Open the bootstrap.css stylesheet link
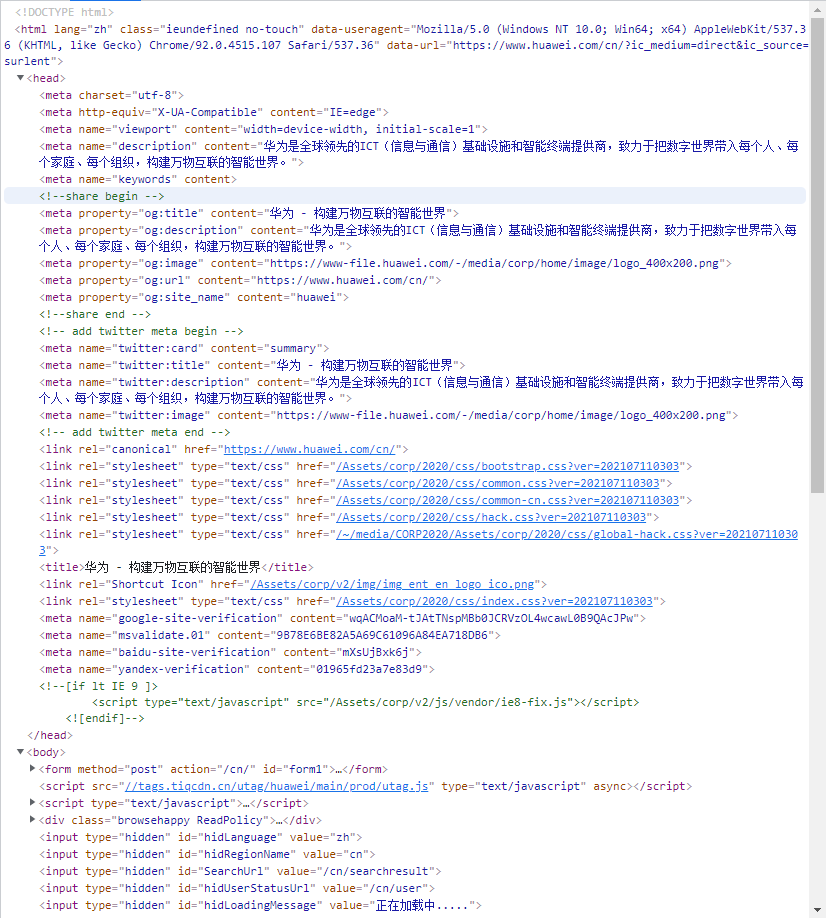The width and height of the screenshot is (826, 918). click(508, 466)
